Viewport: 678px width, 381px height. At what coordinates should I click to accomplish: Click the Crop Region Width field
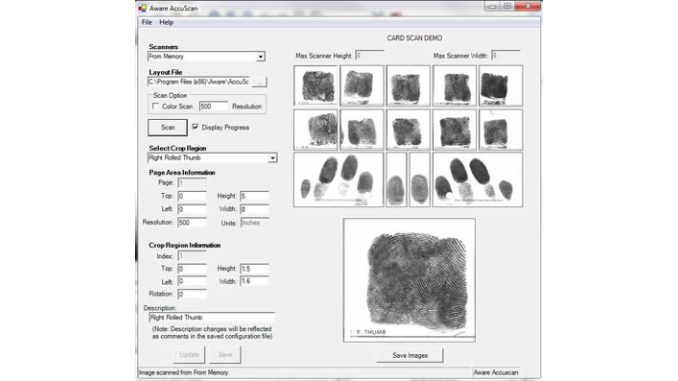coord(254,282)
